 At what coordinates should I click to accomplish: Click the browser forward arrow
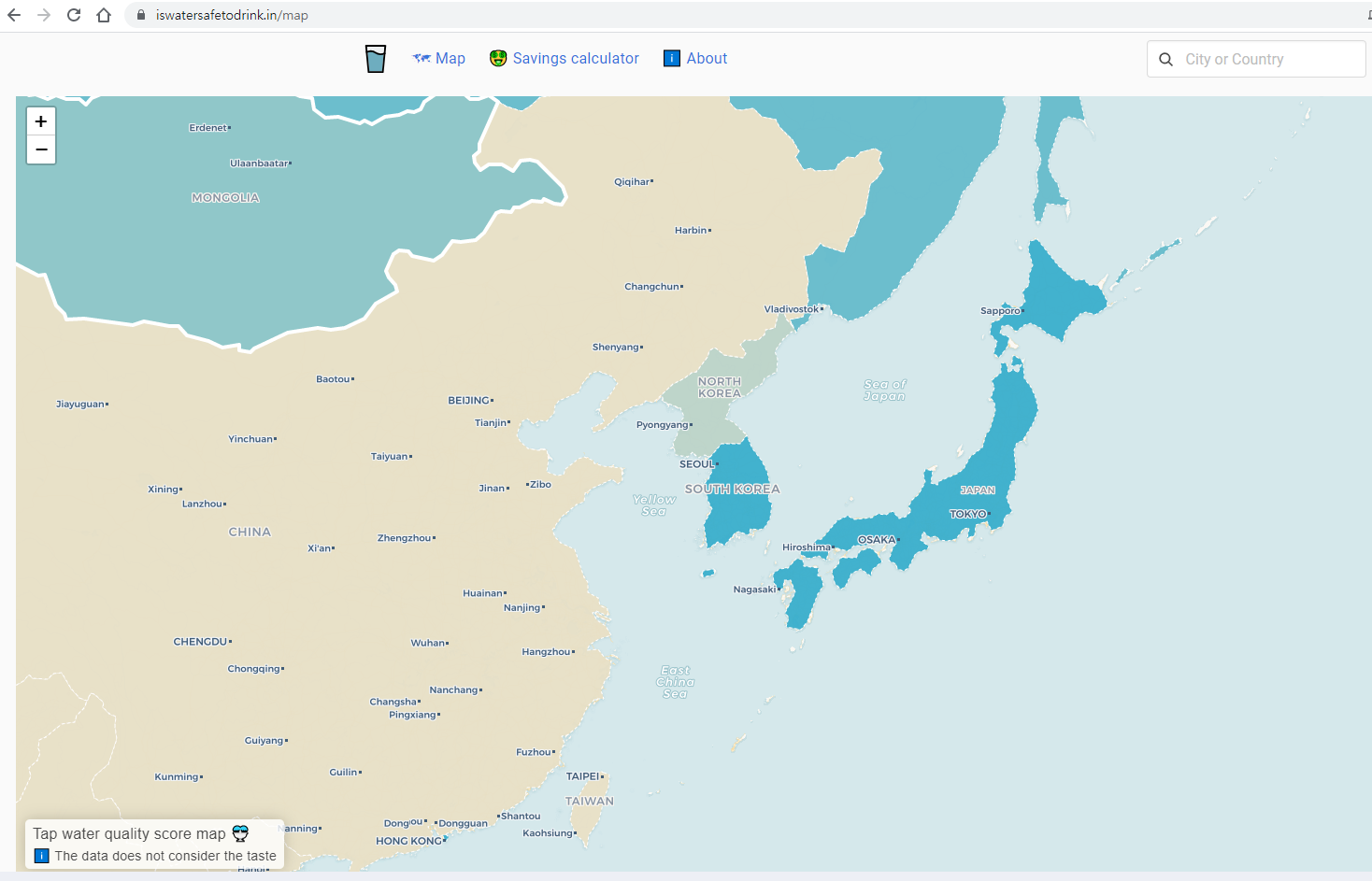coord(44,15)
